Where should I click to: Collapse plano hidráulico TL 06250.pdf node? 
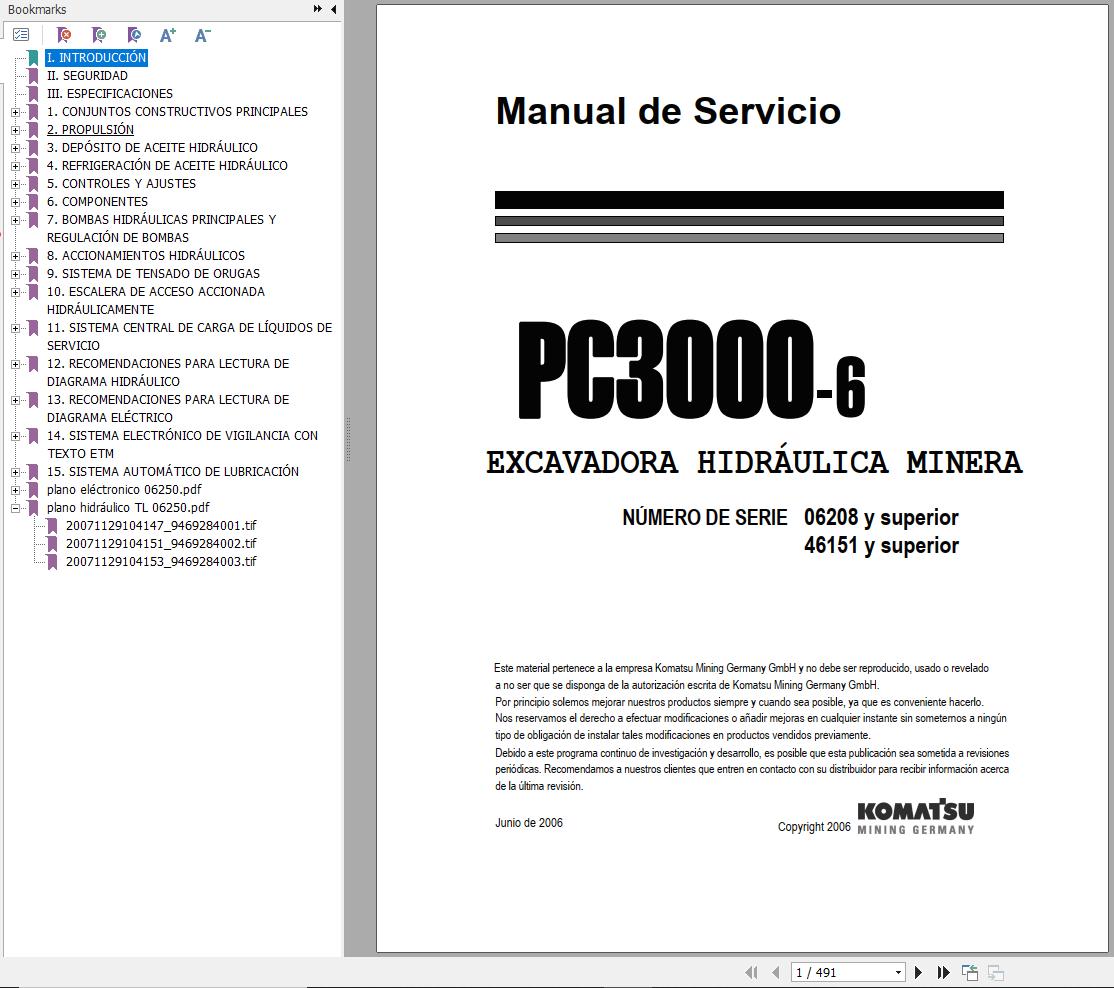click(x=16, y=508)
